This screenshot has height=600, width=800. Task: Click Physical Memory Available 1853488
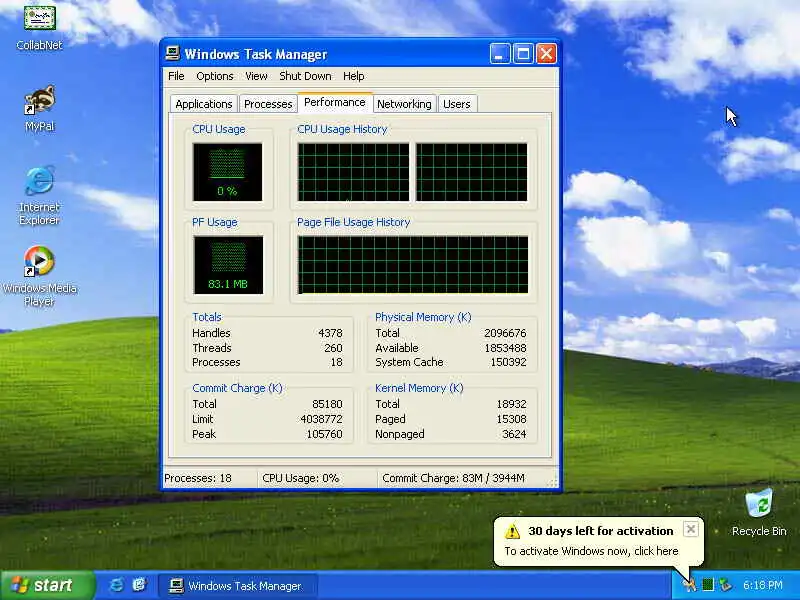pos(505,348)
